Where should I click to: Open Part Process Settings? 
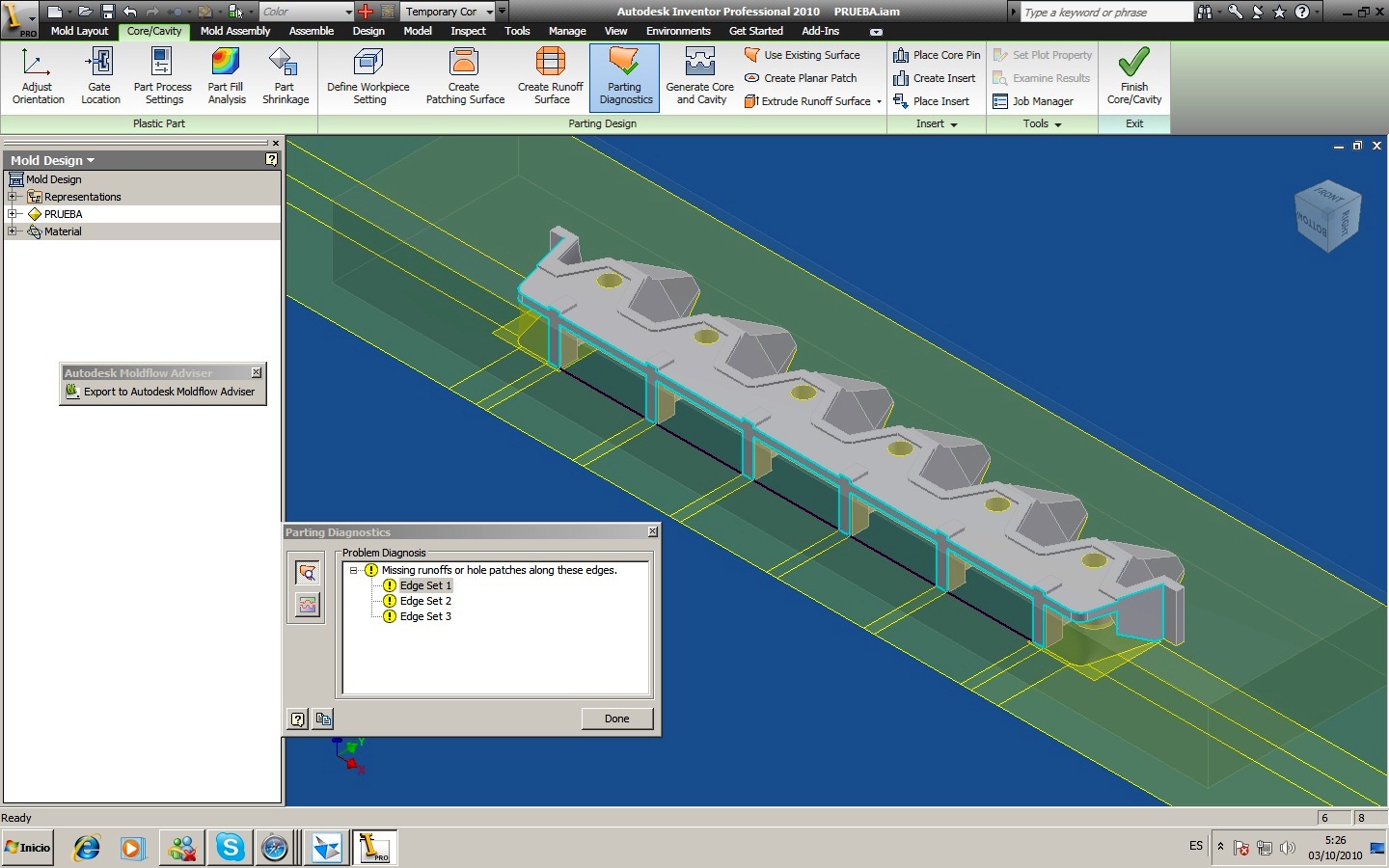tap(162, 76)
